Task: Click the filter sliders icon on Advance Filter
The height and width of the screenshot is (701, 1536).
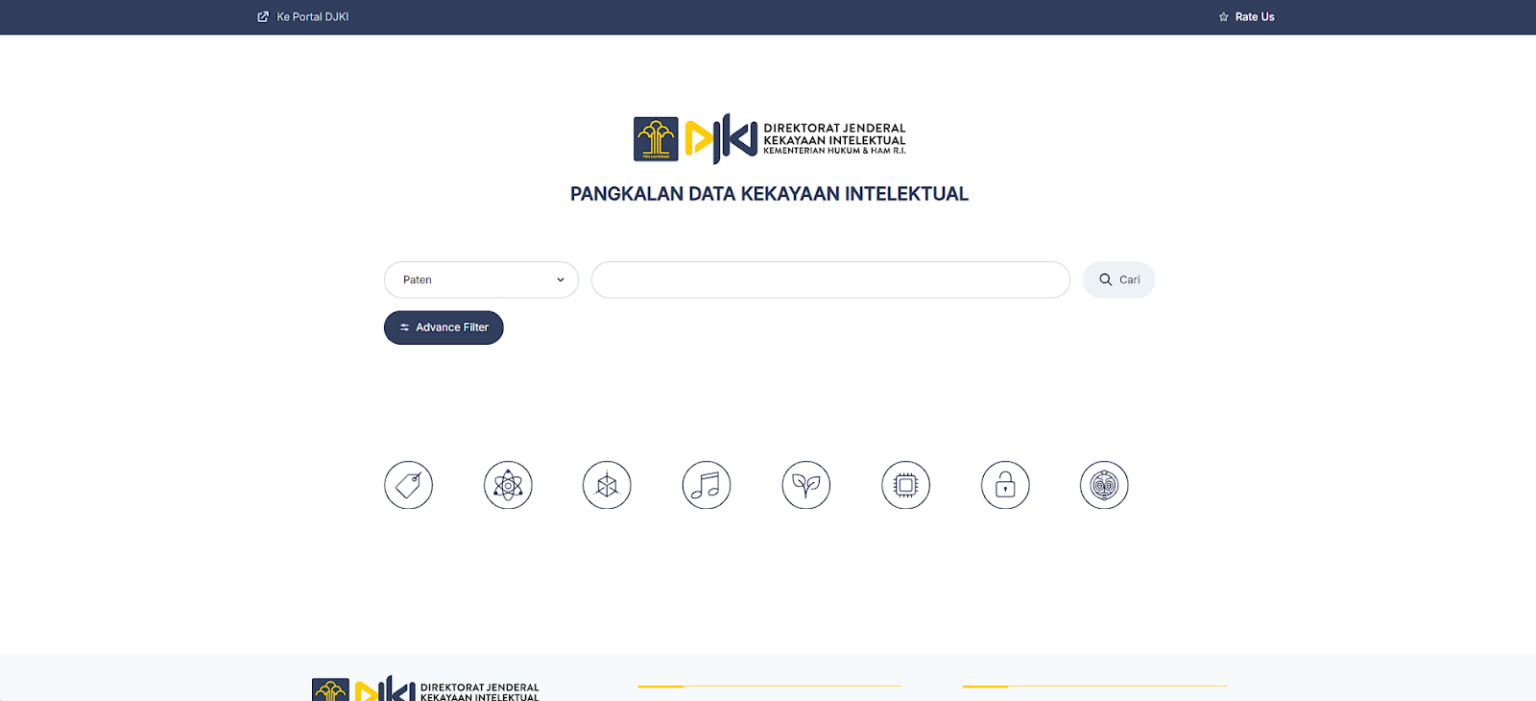Action: (404, 327)
